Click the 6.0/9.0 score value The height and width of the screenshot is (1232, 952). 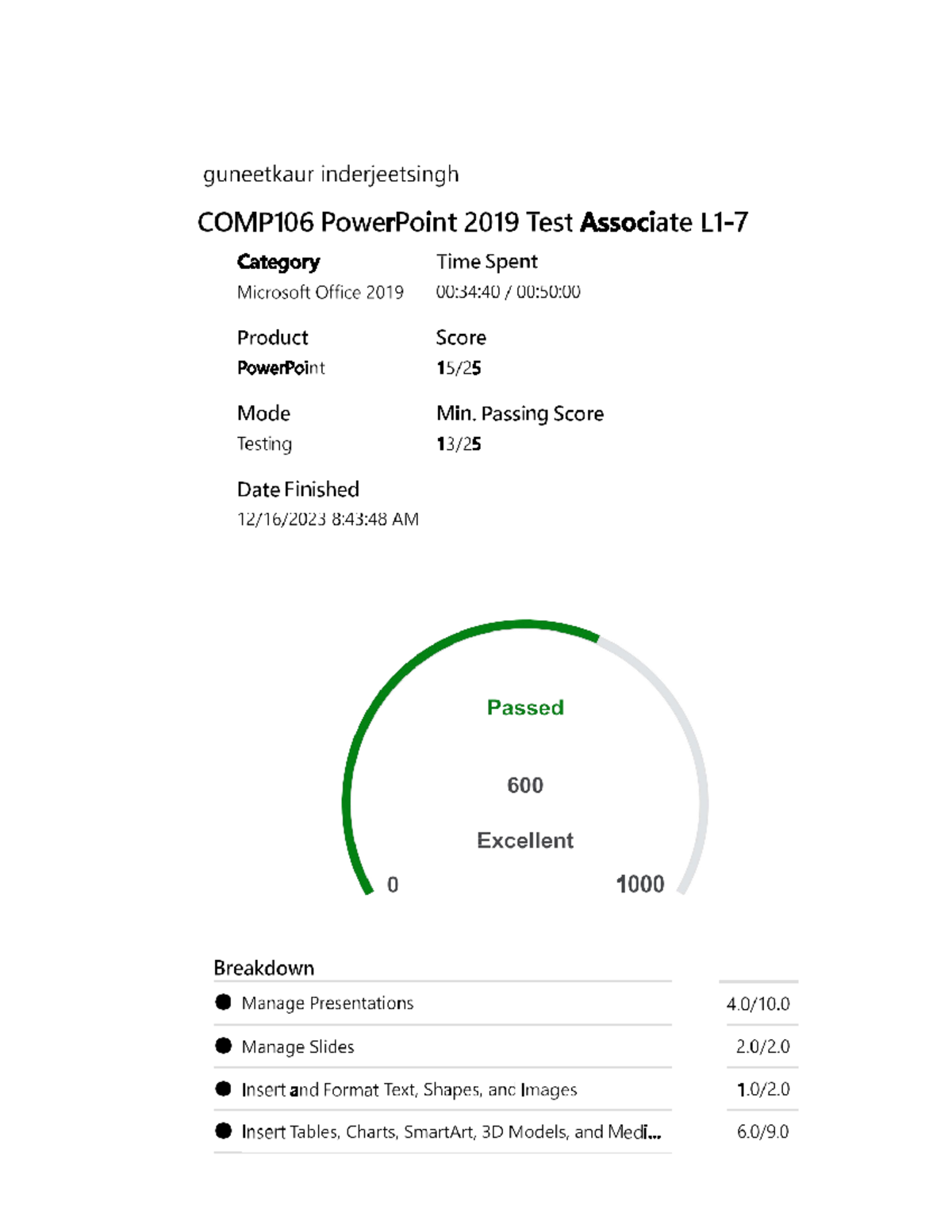762,1132
